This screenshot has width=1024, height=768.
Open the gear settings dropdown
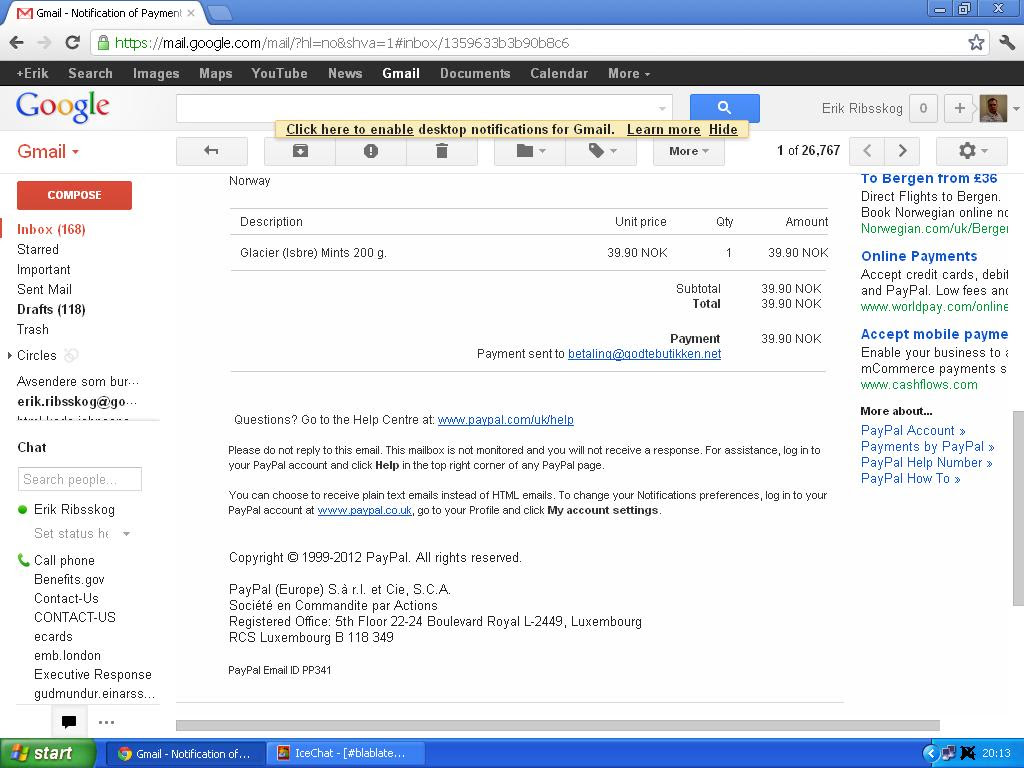972,151
